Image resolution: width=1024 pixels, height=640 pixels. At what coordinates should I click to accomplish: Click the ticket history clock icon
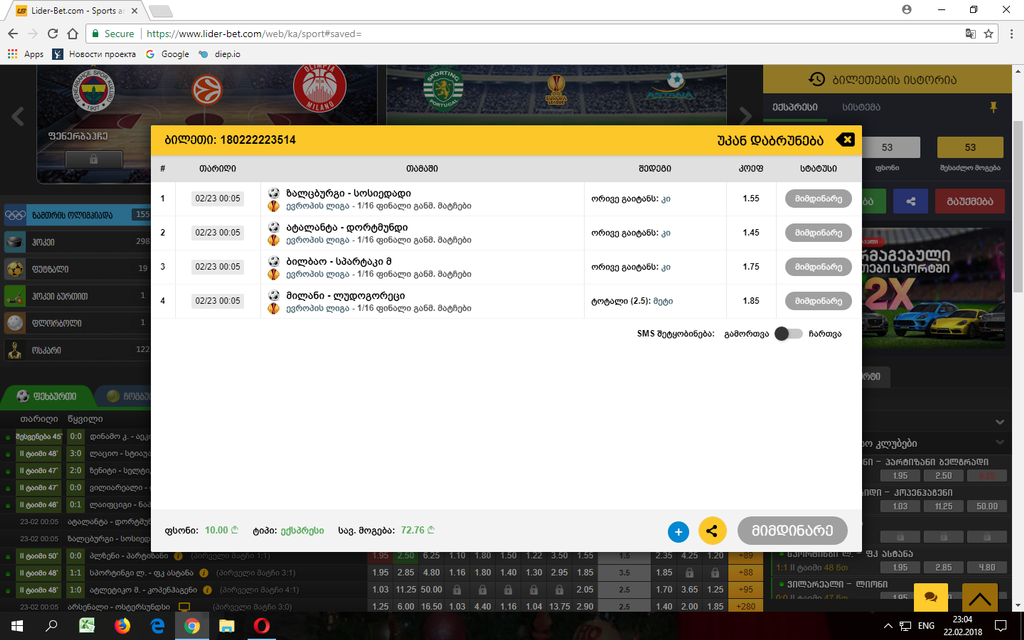pos(816,80)
